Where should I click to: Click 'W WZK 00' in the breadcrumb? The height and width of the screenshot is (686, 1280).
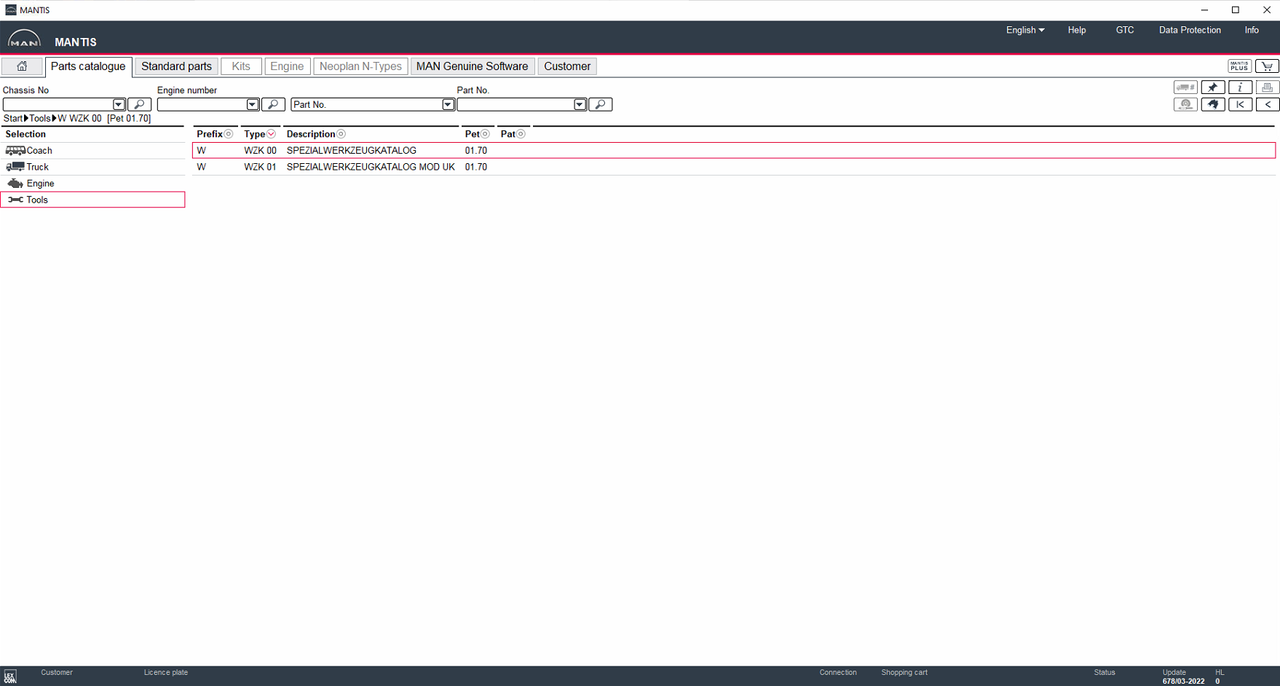(80, 119)
